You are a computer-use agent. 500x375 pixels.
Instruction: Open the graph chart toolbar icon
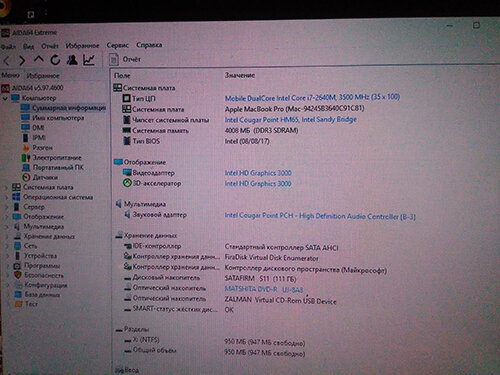[89, 60]
